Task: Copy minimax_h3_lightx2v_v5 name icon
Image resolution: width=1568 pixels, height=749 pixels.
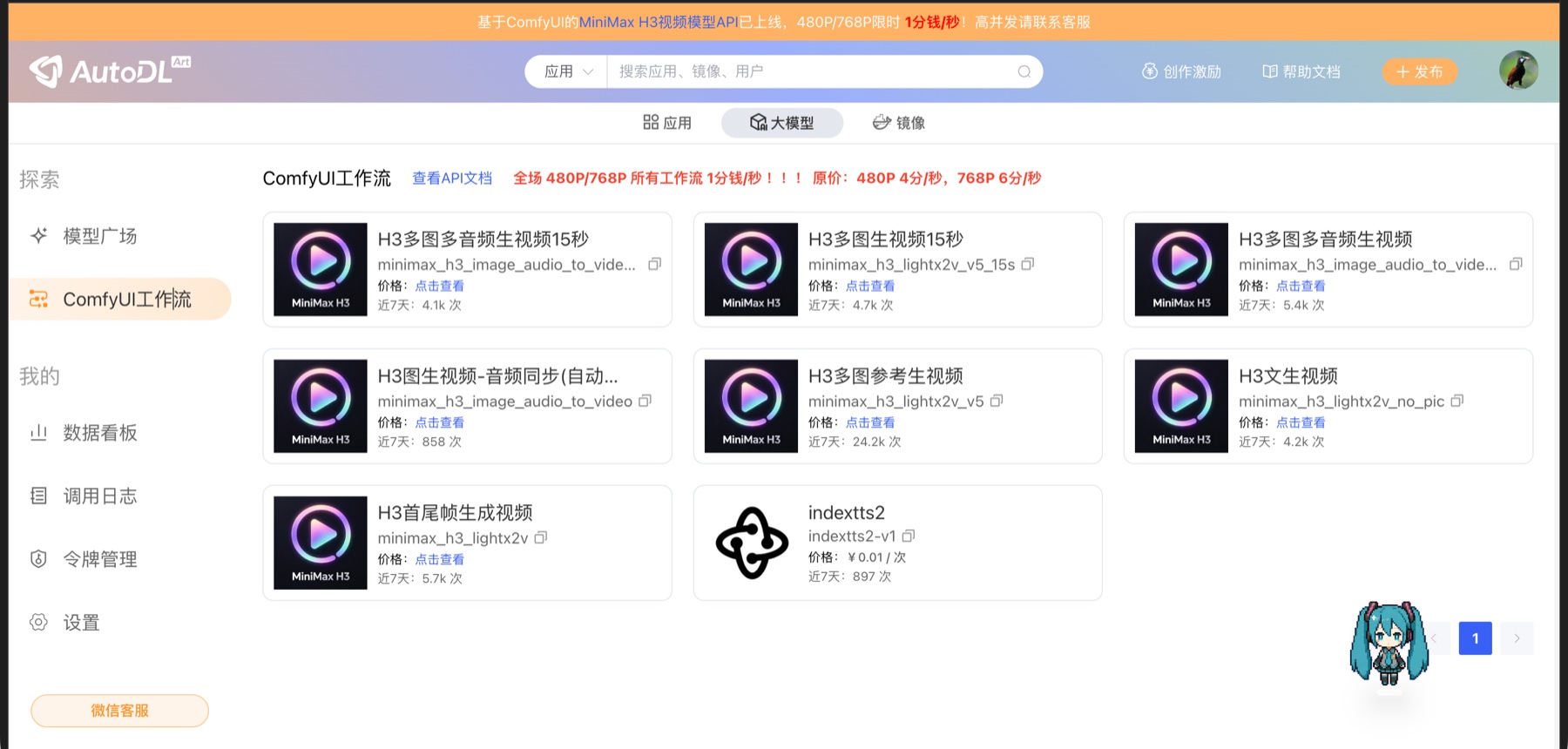Action: pyautogui.click(x=997, y=401)
